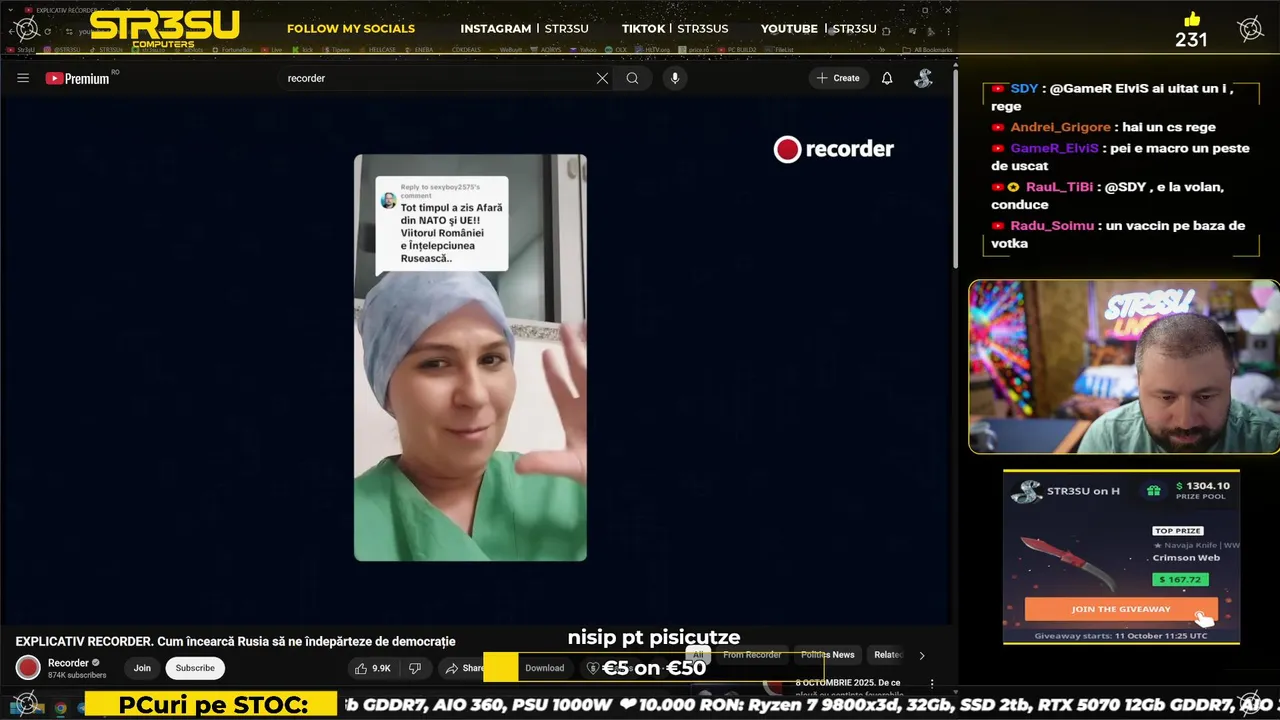
Task: Select the From Recorder chip
Action: (752, 655)
